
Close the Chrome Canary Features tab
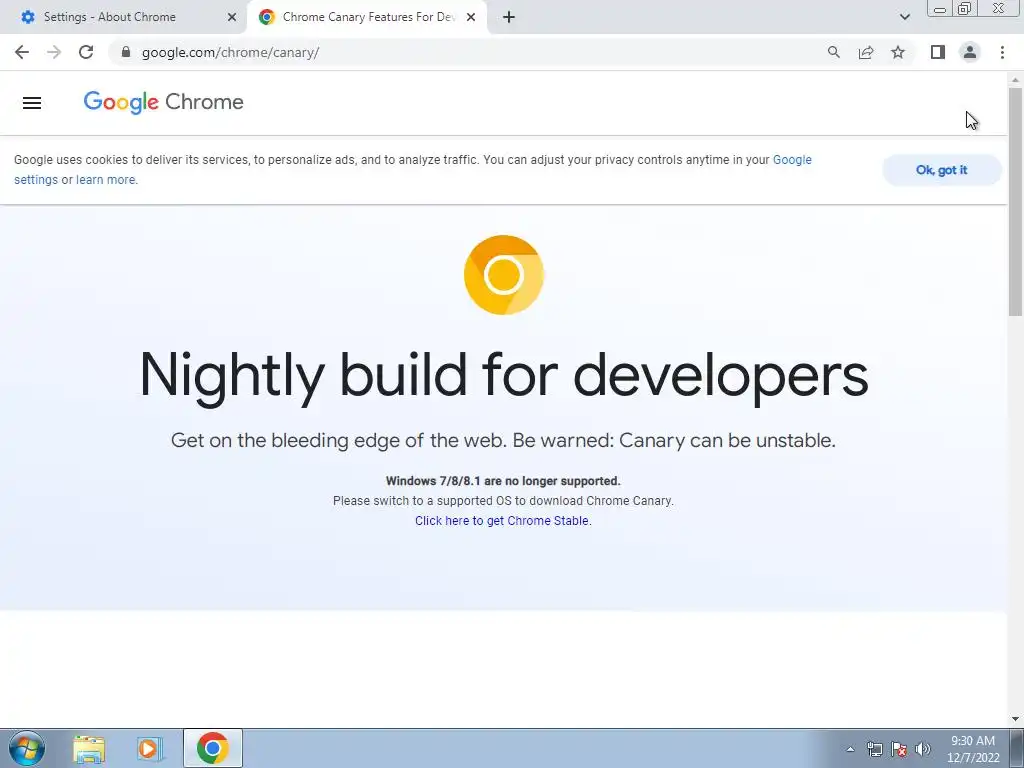click(x=471, y=17)
